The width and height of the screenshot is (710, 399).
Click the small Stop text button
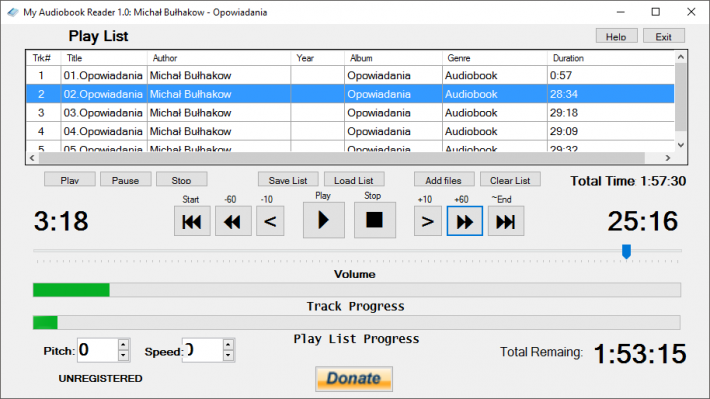point(182,180)
